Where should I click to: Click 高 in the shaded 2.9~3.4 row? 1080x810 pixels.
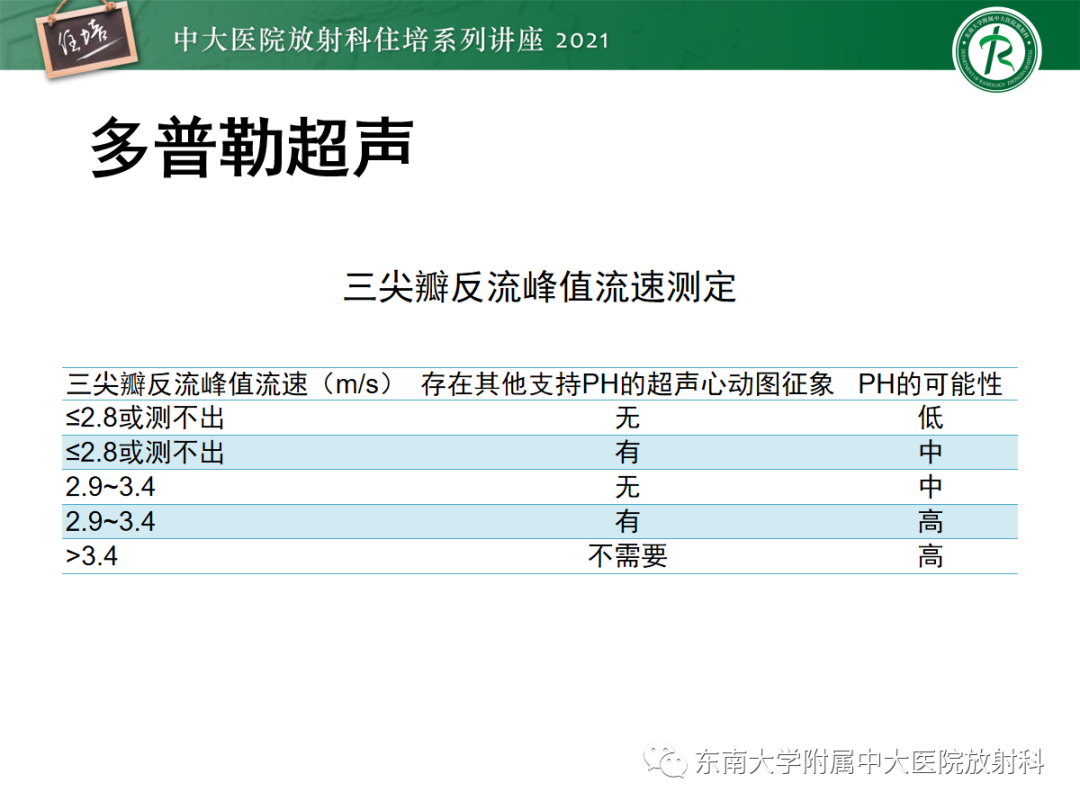click(930, 521)
